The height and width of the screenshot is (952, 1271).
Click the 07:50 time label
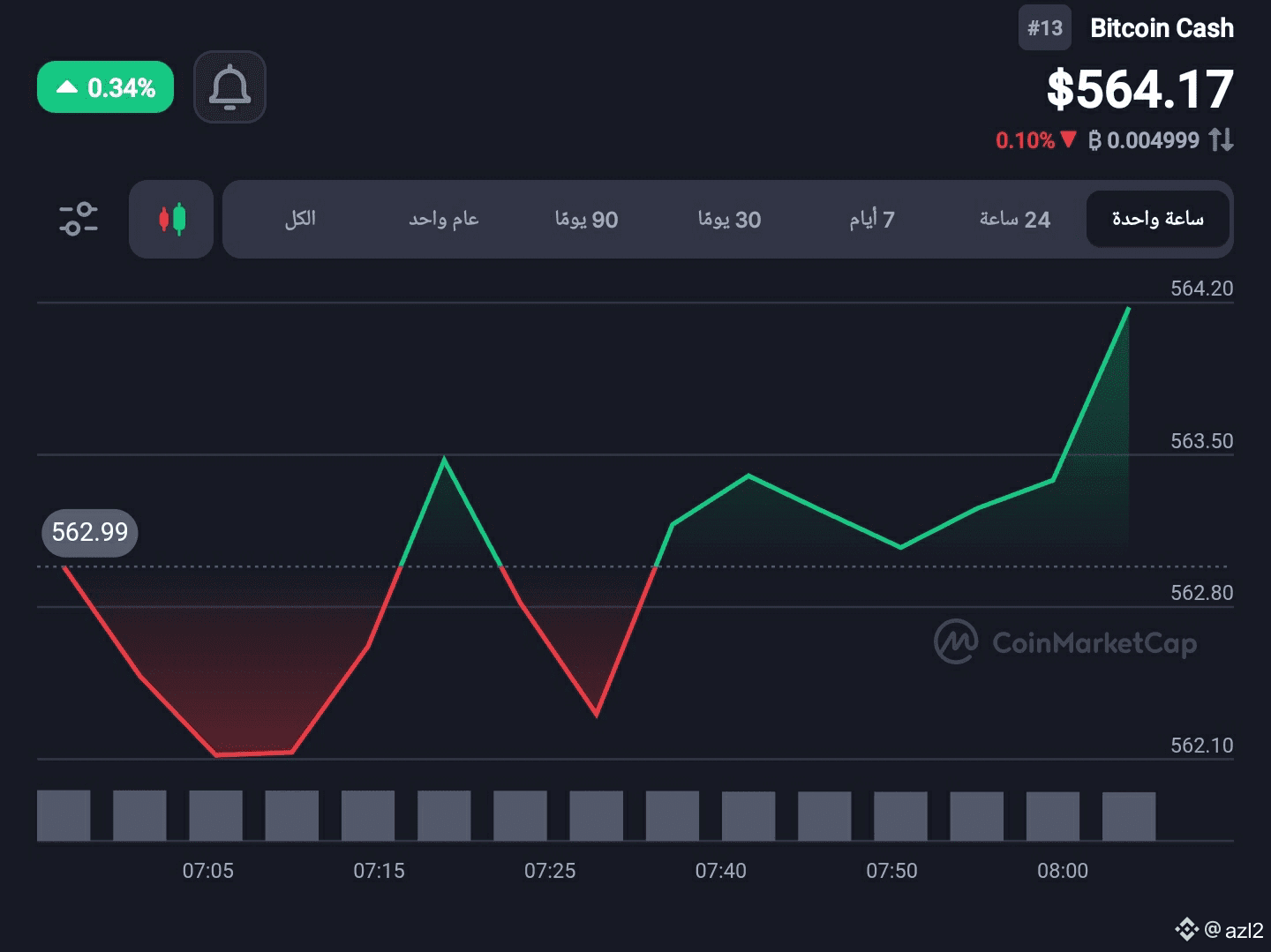(891, 871)
